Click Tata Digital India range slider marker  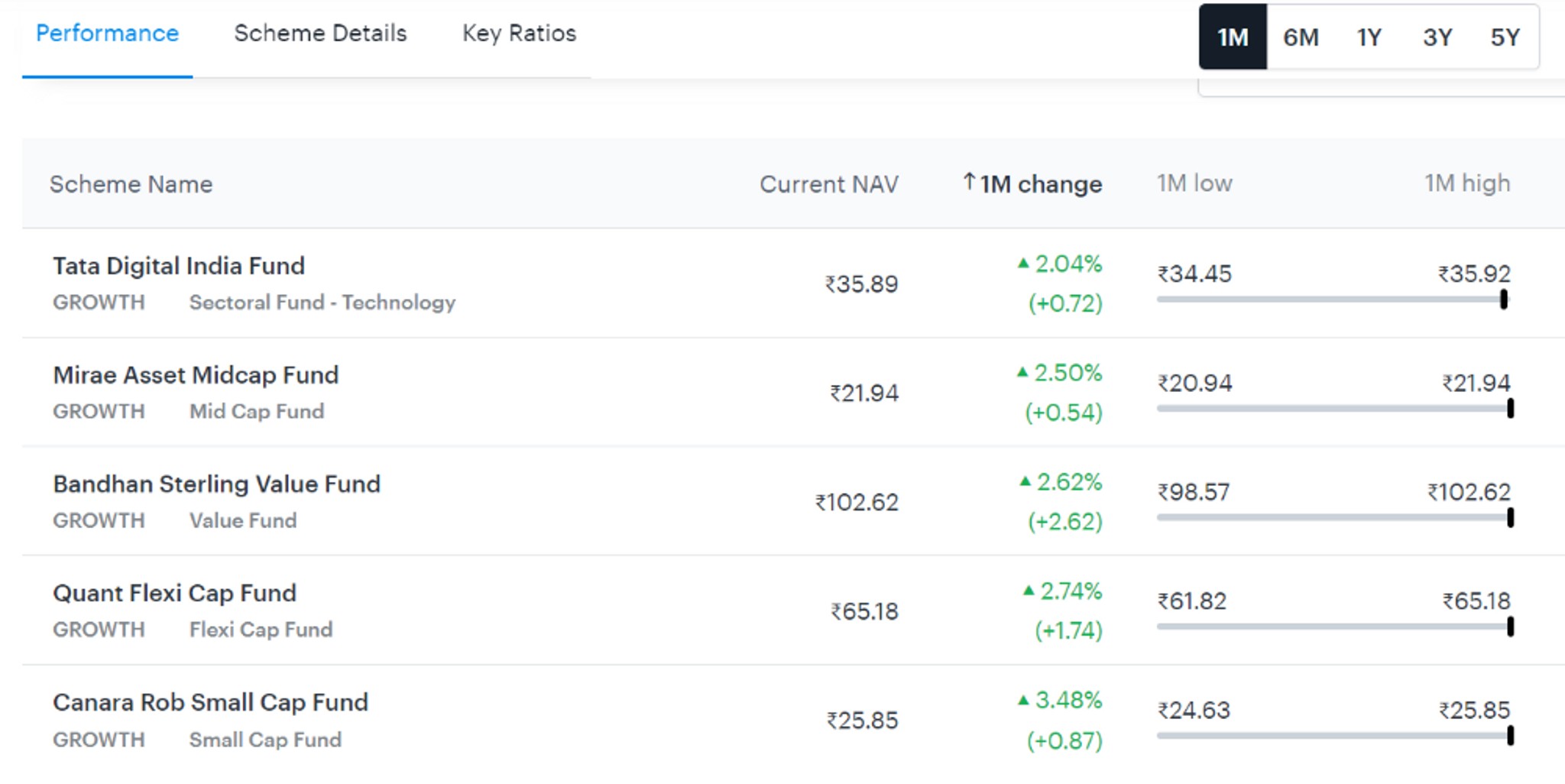[1503, 300]
